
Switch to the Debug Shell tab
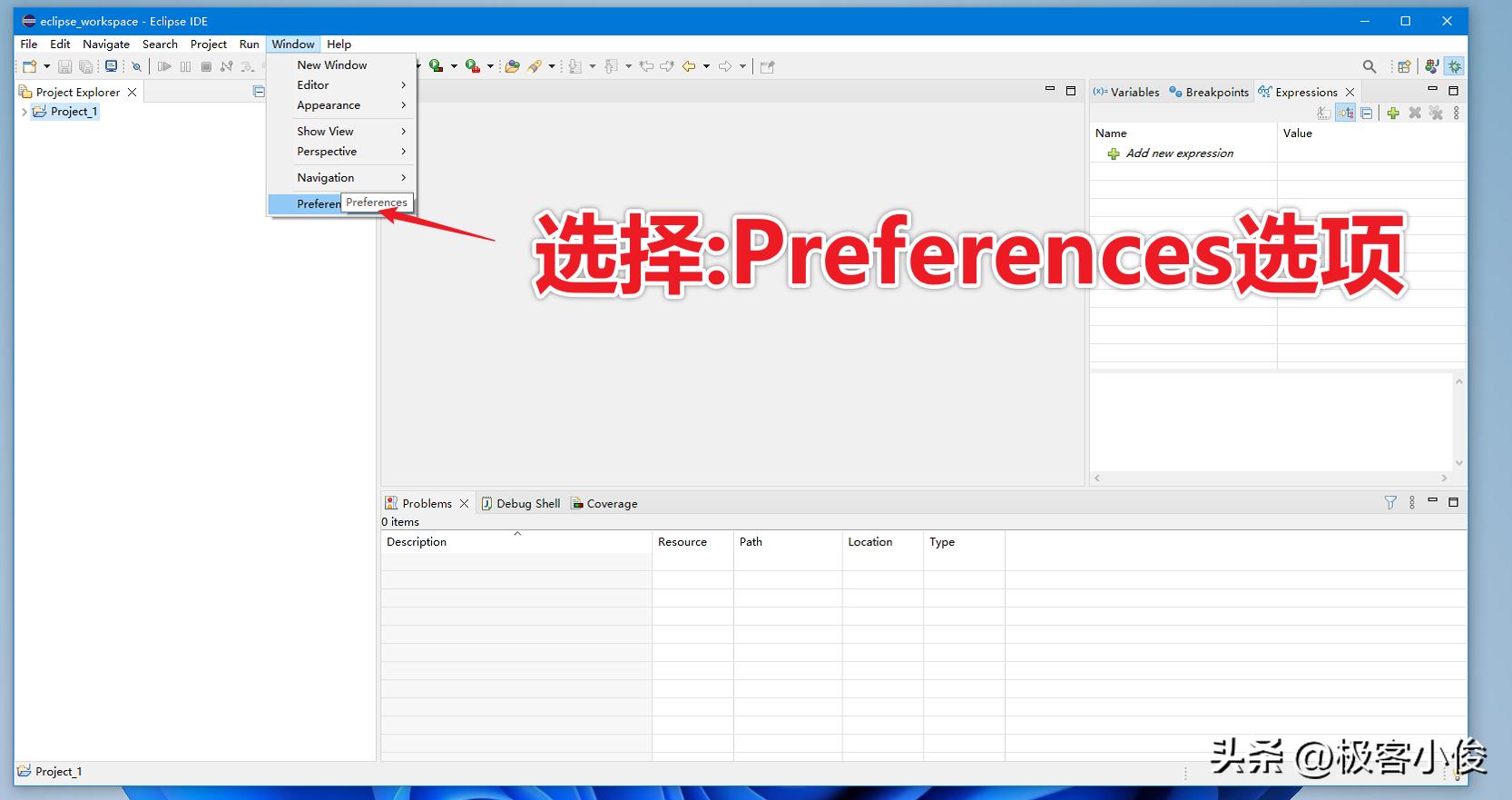pos(520,503)
